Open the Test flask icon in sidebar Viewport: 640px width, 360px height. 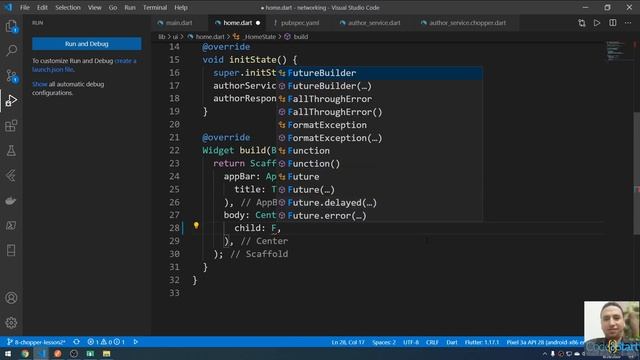(11, 151)
